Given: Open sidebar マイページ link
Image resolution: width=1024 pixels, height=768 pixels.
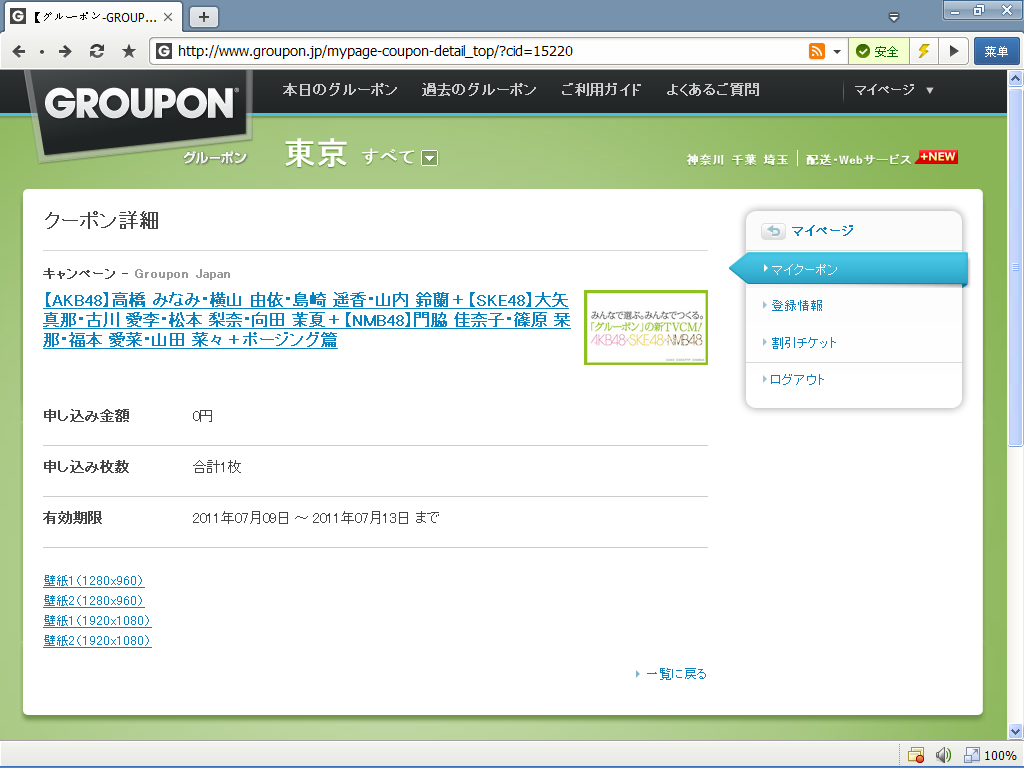Looking at the screenshot, I should pyautogui.click(x=822, y=231).
